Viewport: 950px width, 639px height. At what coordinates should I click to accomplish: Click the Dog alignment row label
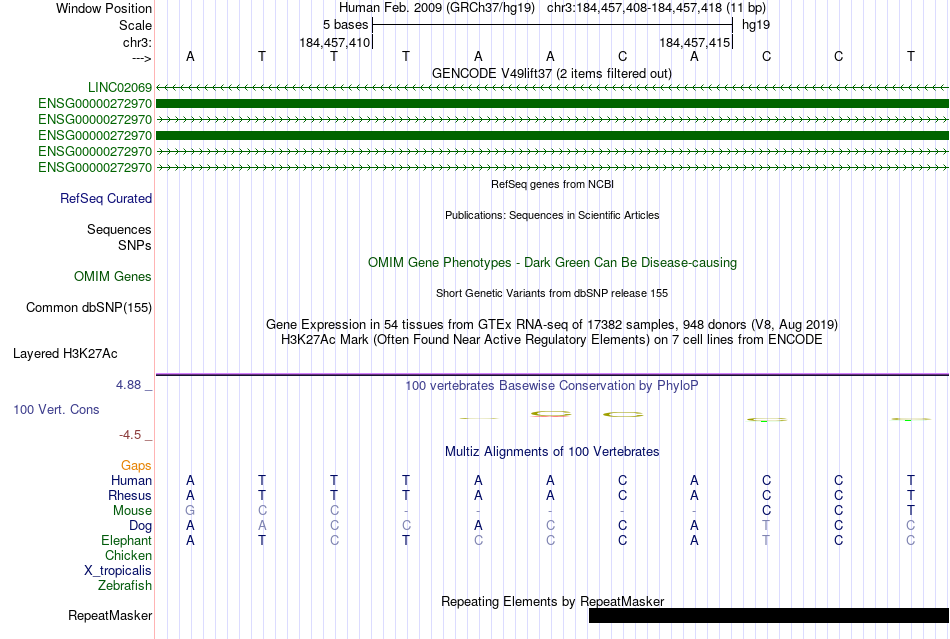coord(141,526)
